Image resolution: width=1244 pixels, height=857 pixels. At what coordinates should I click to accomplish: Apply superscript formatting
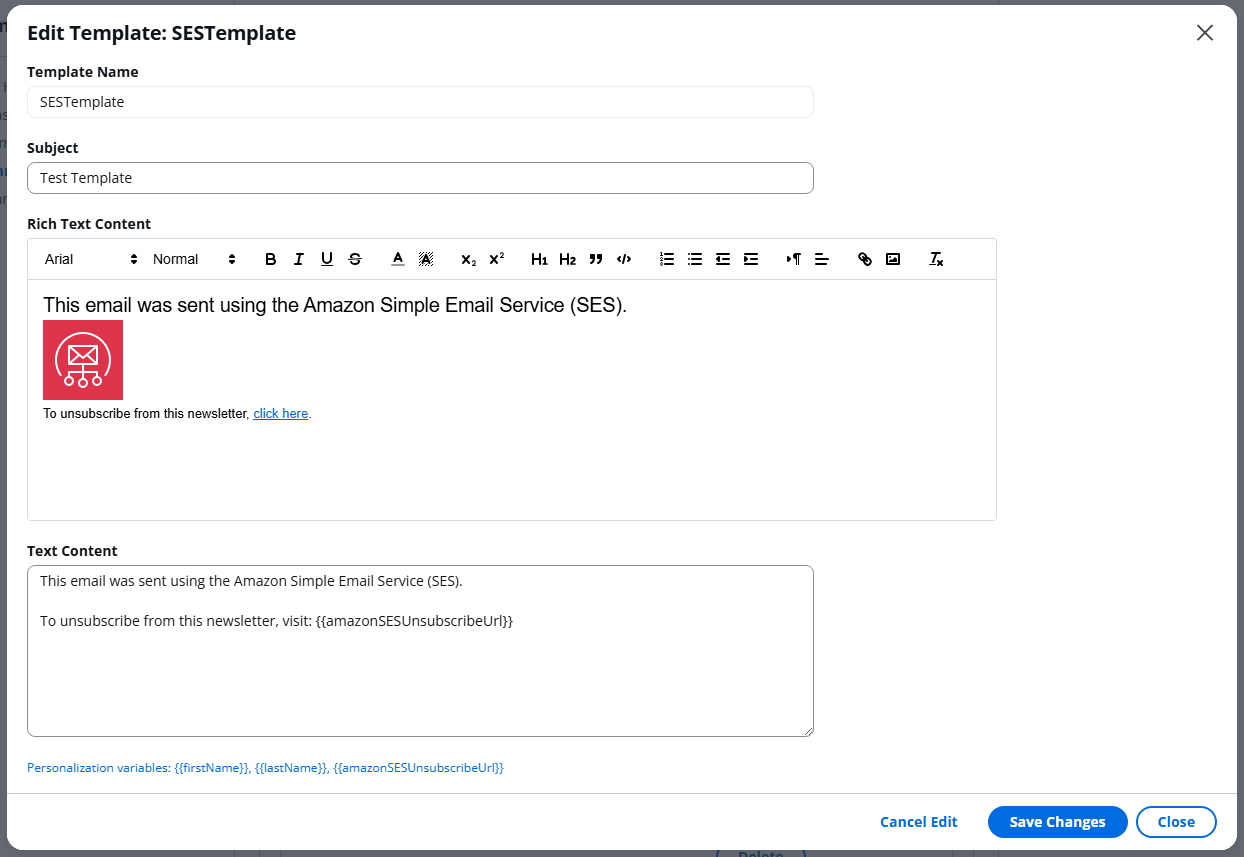point(496,259)
